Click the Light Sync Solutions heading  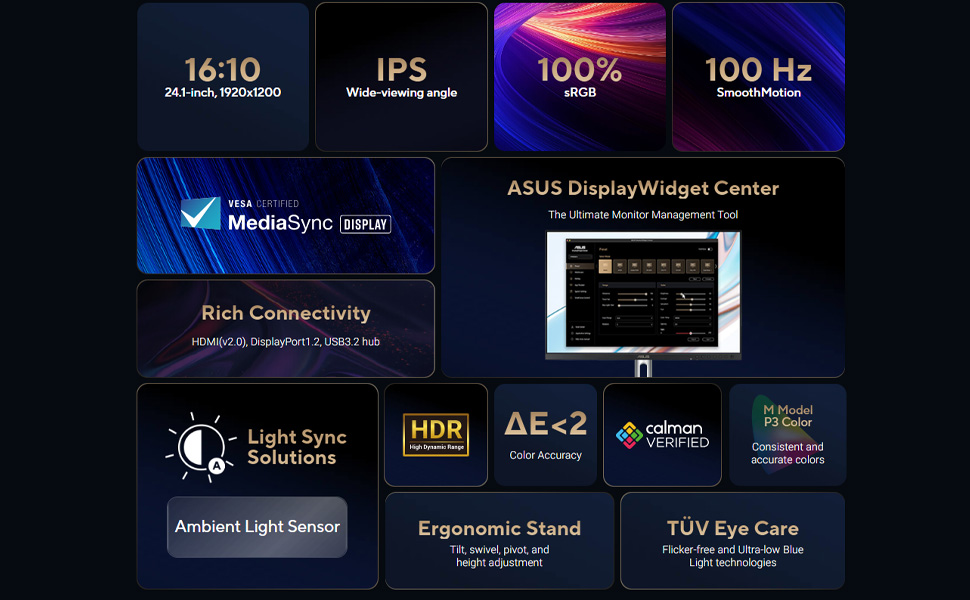point(297,447)
